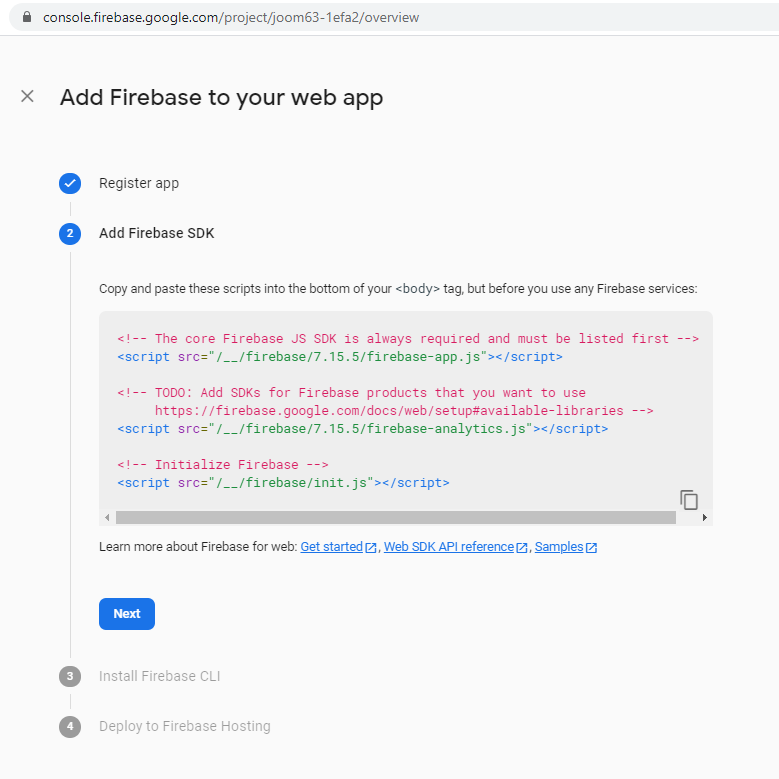Click the URL in the address bar
Image resolution: width=779 pixels, height=779 pixels.
pyautogui.click(x=231, y=17)
